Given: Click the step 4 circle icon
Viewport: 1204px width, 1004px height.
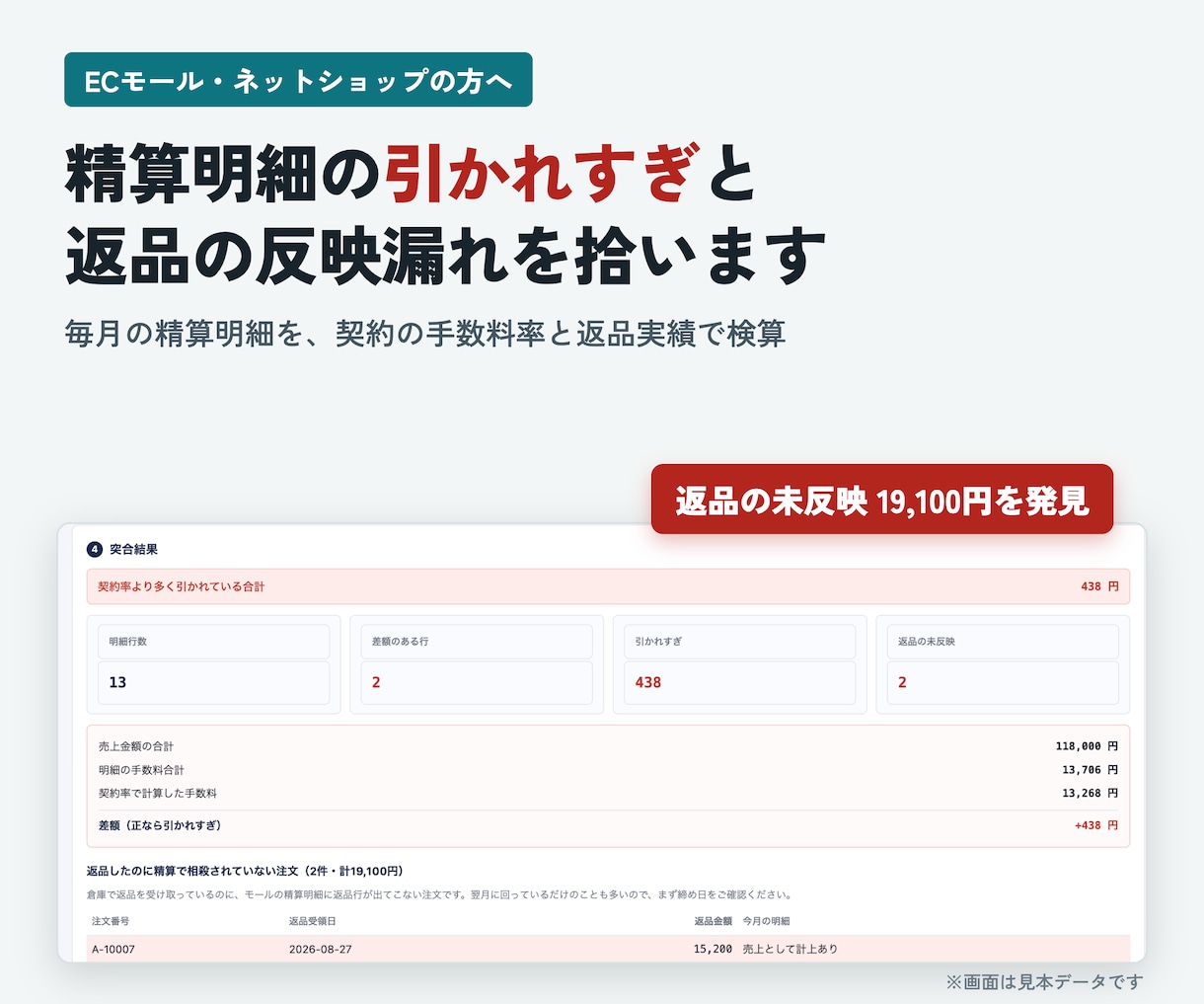Looking at the screenshot, I should 95,549.
